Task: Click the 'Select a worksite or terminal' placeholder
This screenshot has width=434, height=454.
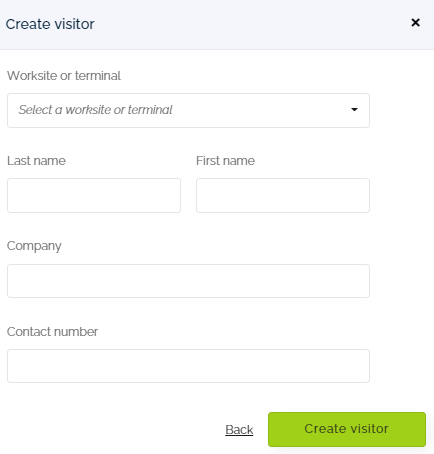Action: pos(95,110)
